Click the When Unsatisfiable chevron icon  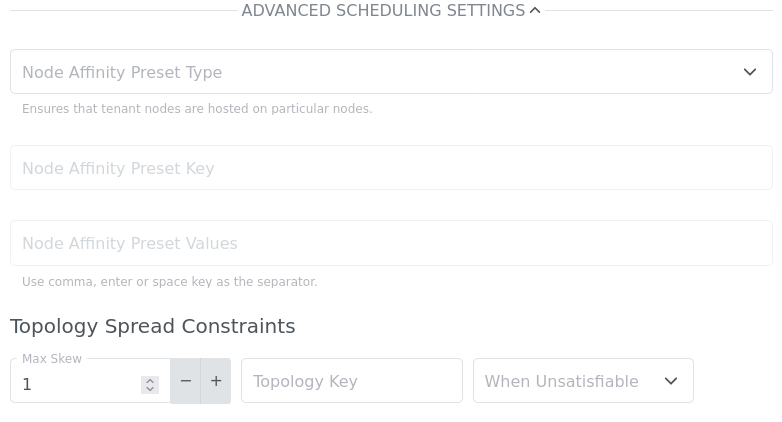point(671,381)
